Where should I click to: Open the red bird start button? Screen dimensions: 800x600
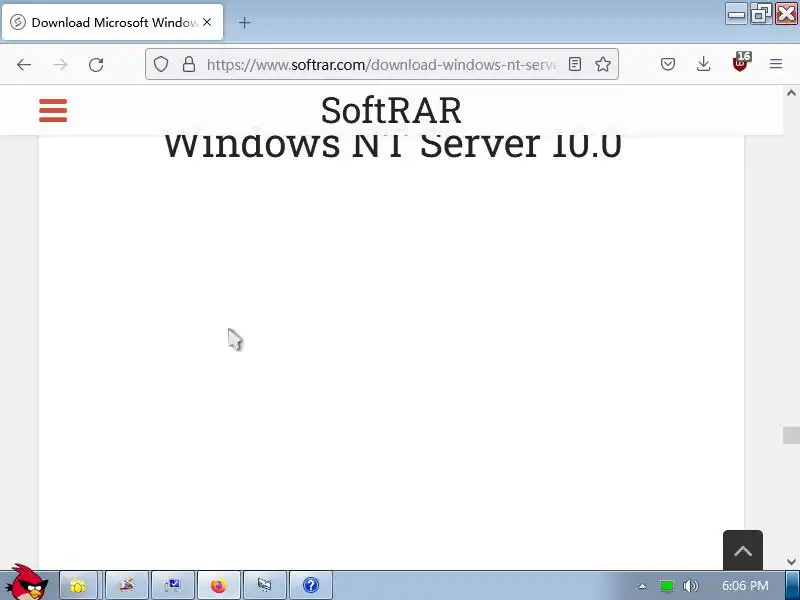click(26, 582)
